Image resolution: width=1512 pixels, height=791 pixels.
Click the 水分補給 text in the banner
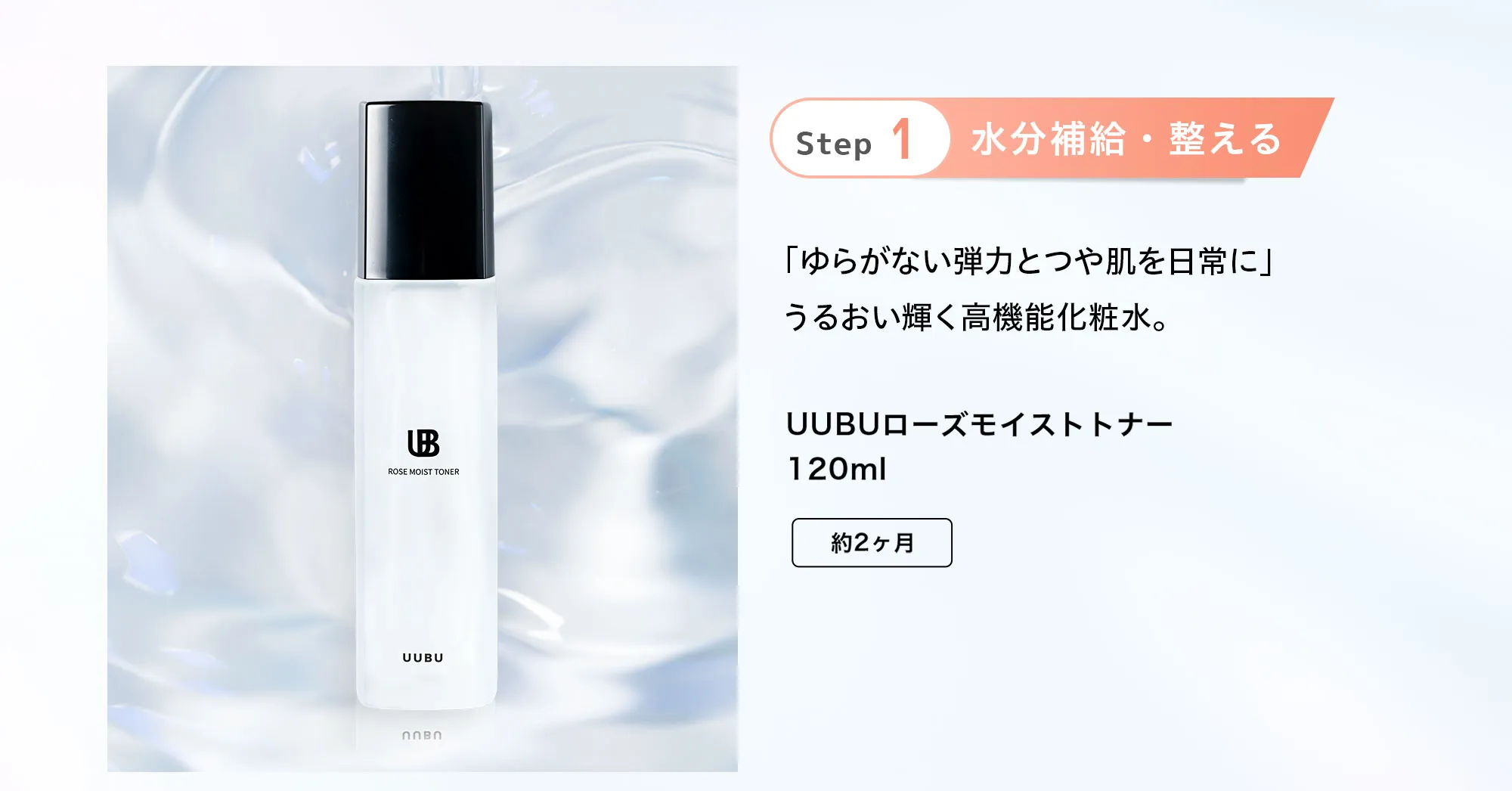(x=1048, y=139)
